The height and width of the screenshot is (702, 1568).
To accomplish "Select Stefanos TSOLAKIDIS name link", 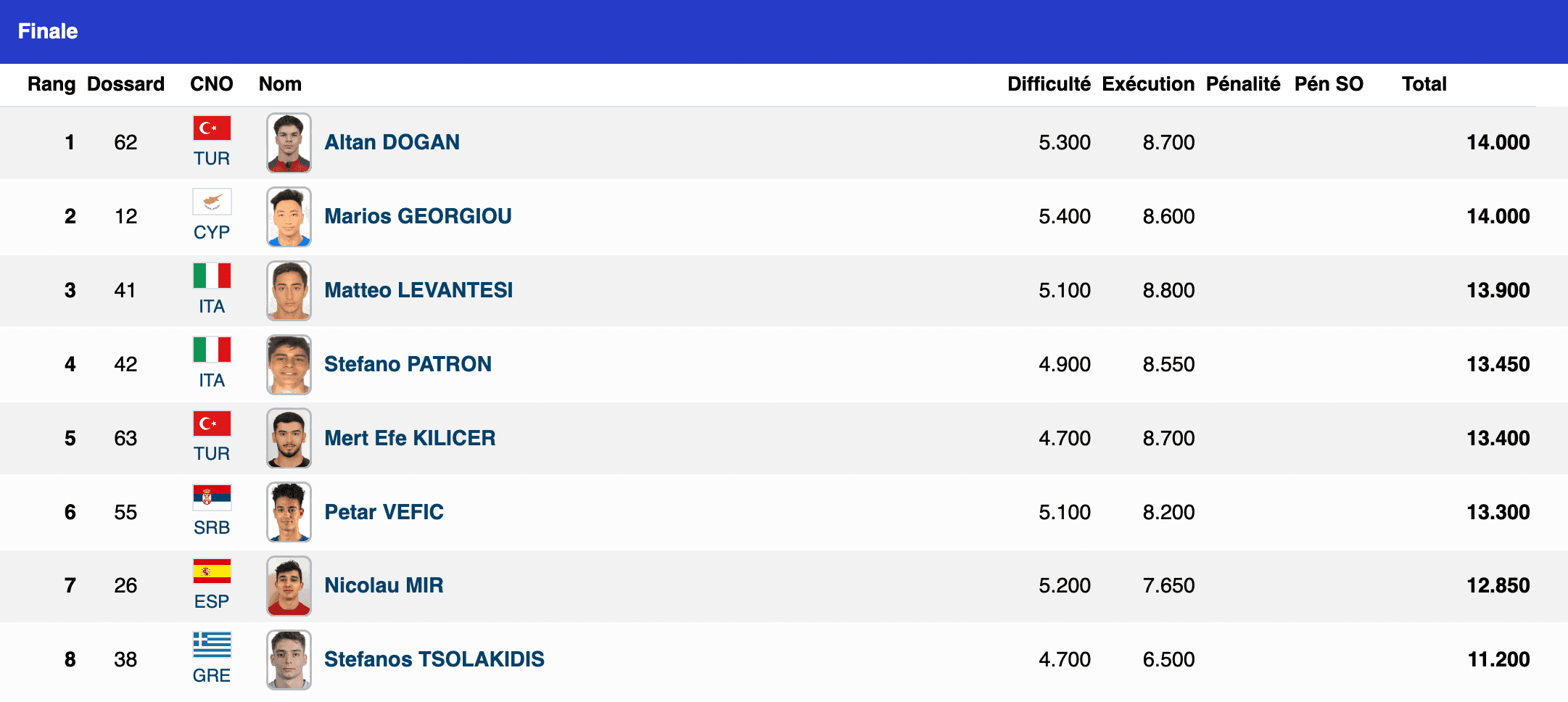I will tap(434, 659).
